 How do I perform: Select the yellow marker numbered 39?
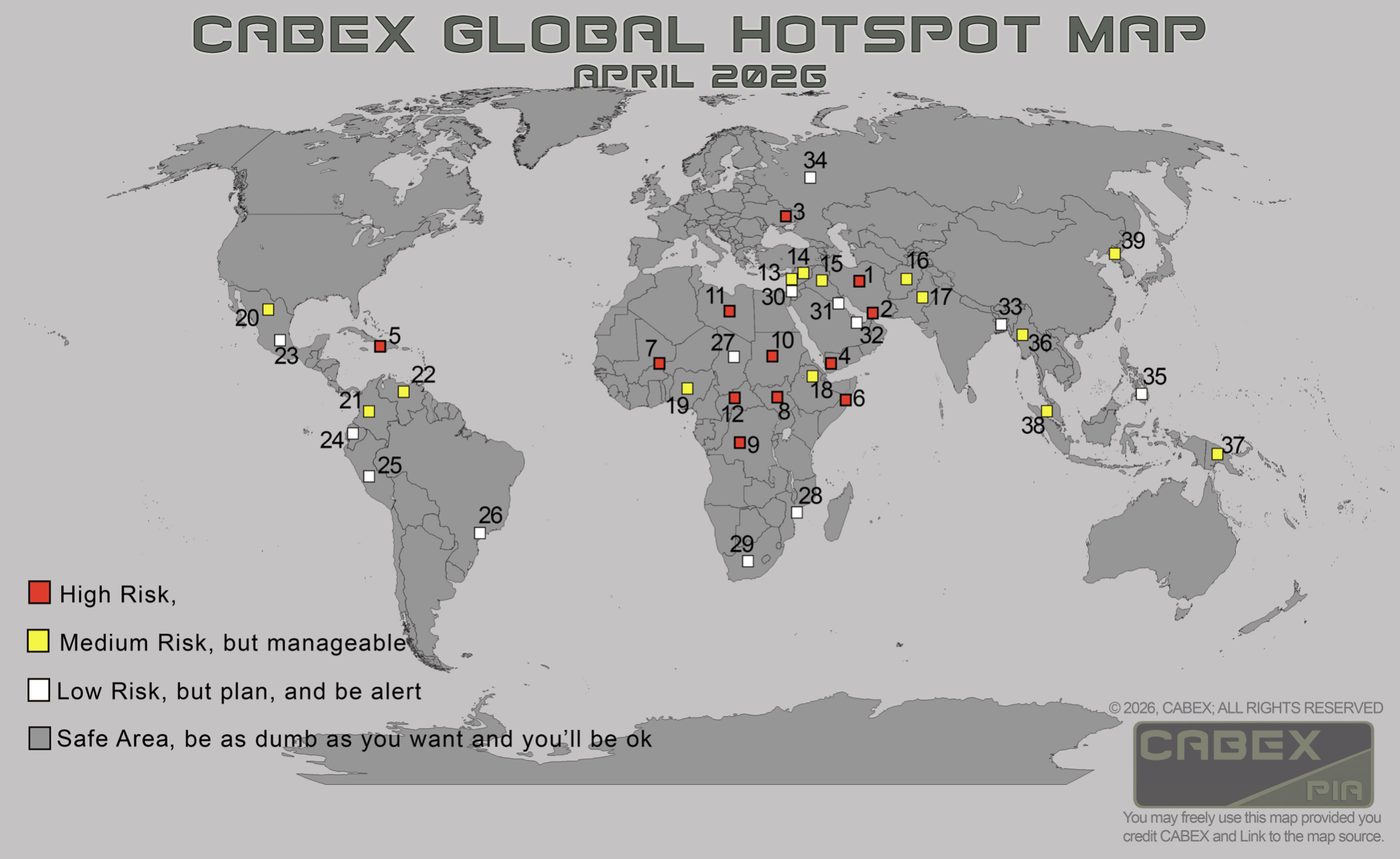tap(1115, 254)
